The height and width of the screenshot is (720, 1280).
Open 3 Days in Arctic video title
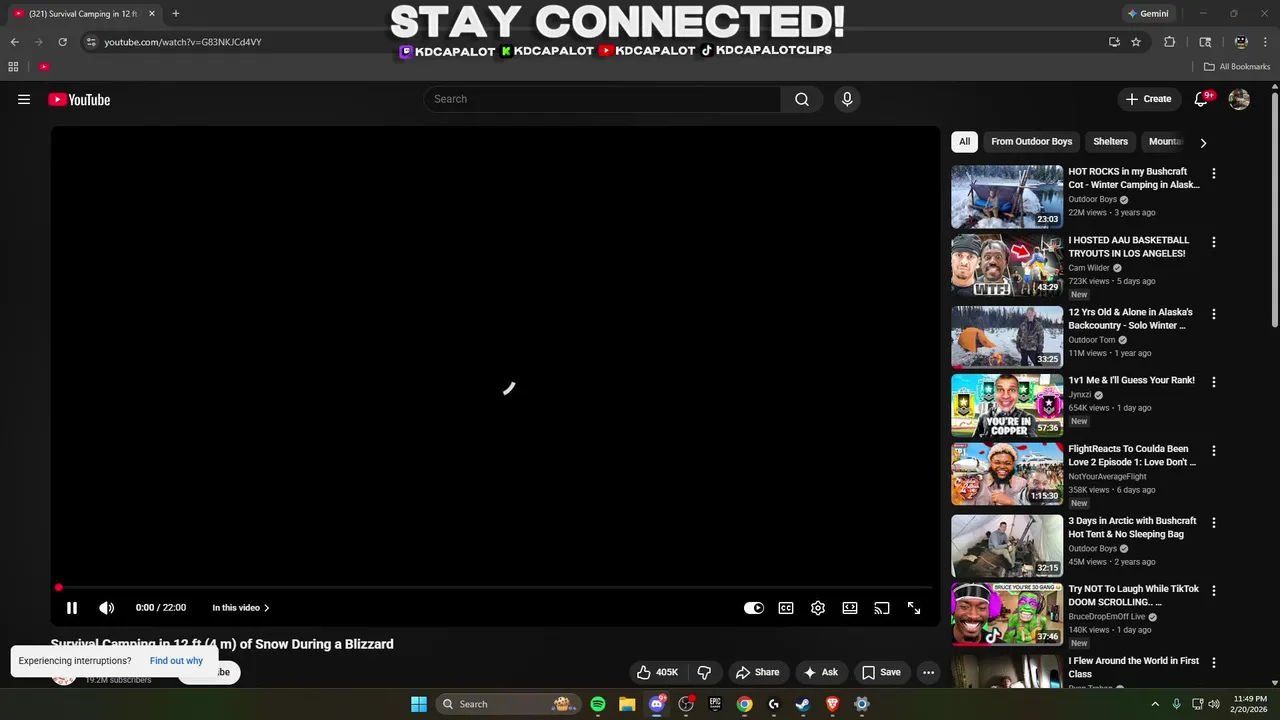[1132, 527]
